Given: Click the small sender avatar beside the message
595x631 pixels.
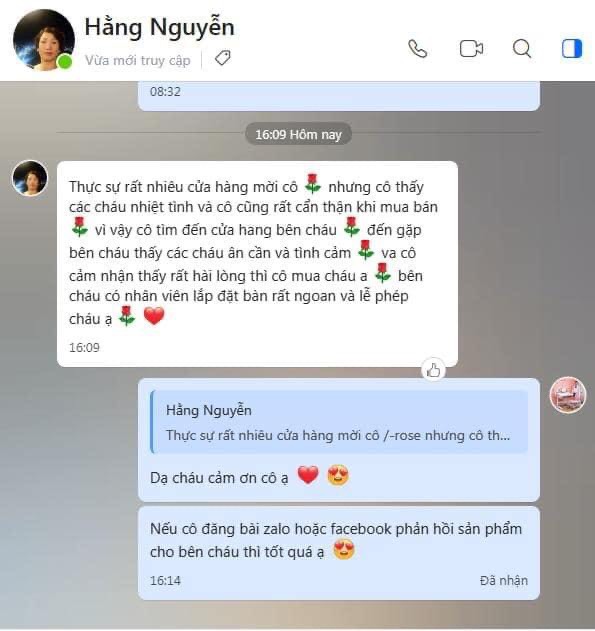Looking at the screenshot, I should pyautogui.click(x=30, y=178).
